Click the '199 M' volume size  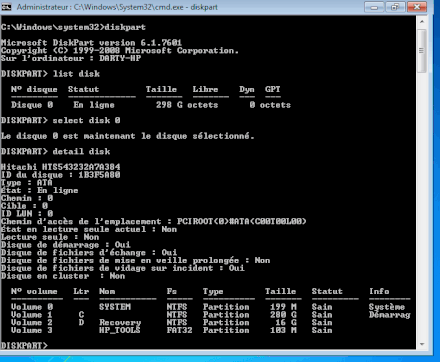click(x=283, y=307)
